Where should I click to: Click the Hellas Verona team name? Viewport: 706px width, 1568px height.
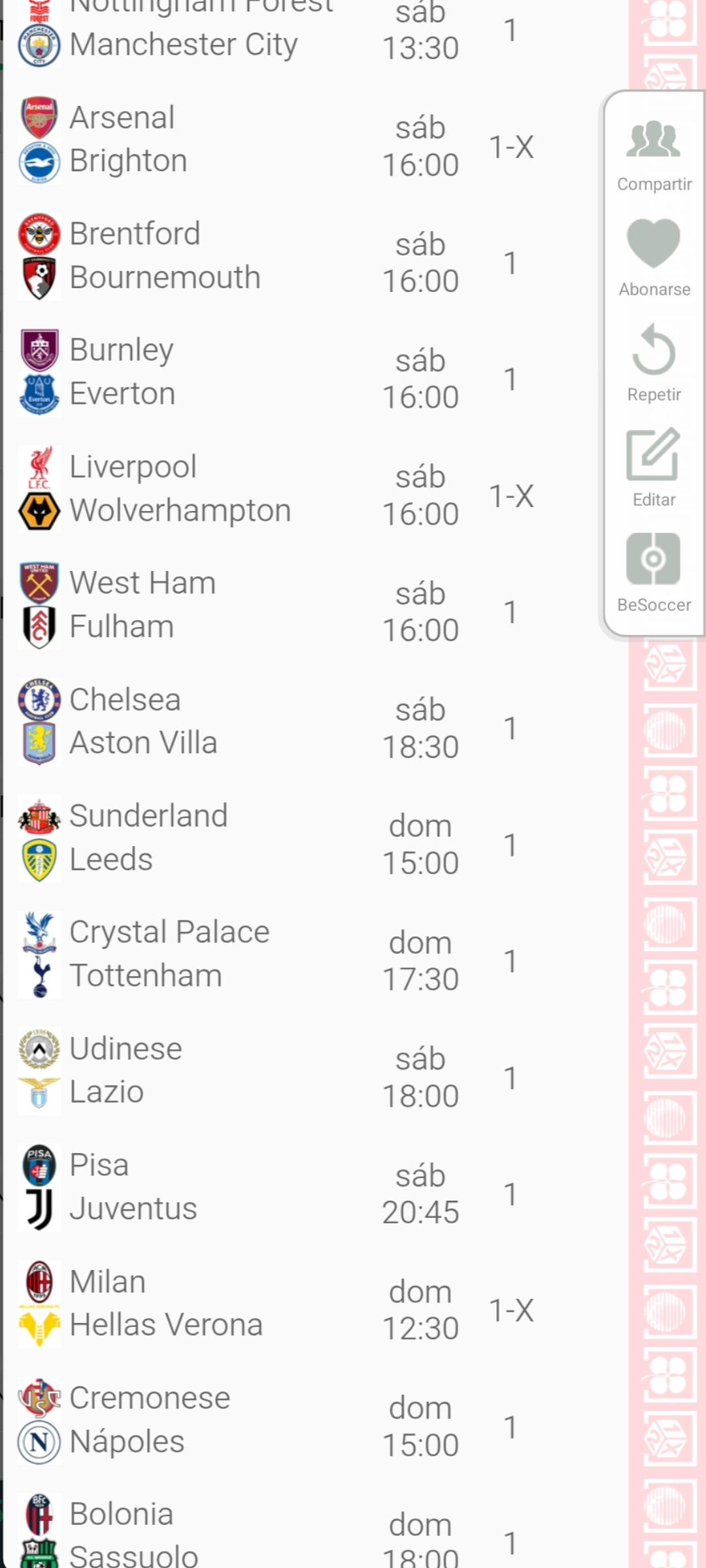(x=166, y=1325)
